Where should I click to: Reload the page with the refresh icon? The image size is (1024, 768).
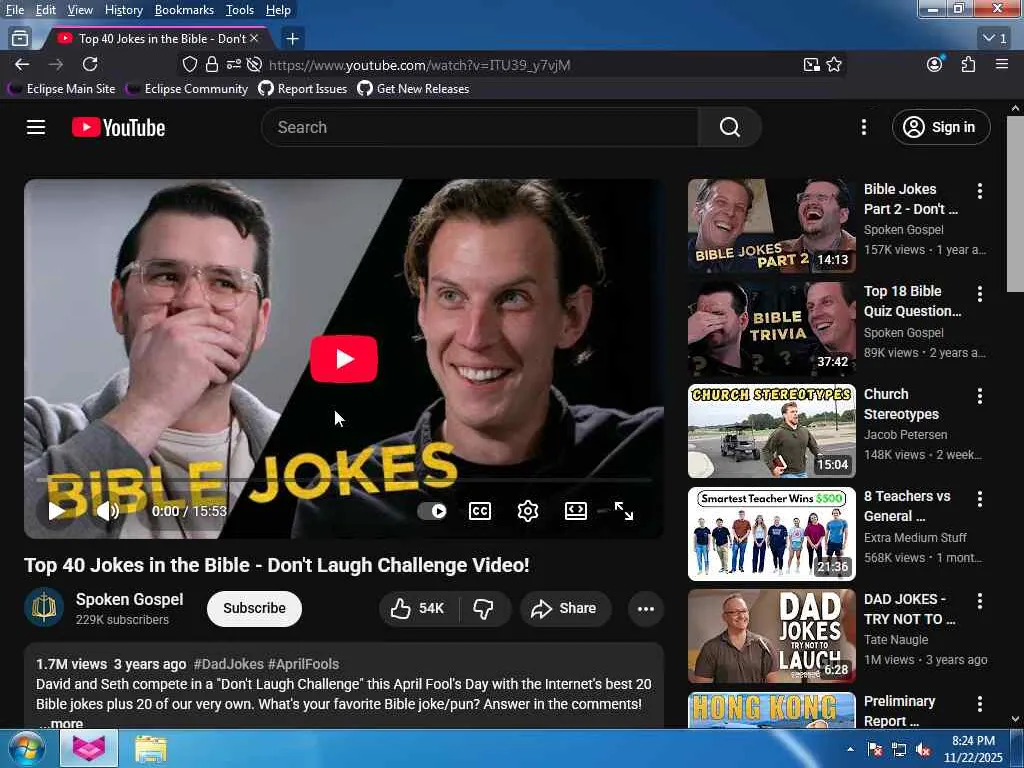(90, 64)
